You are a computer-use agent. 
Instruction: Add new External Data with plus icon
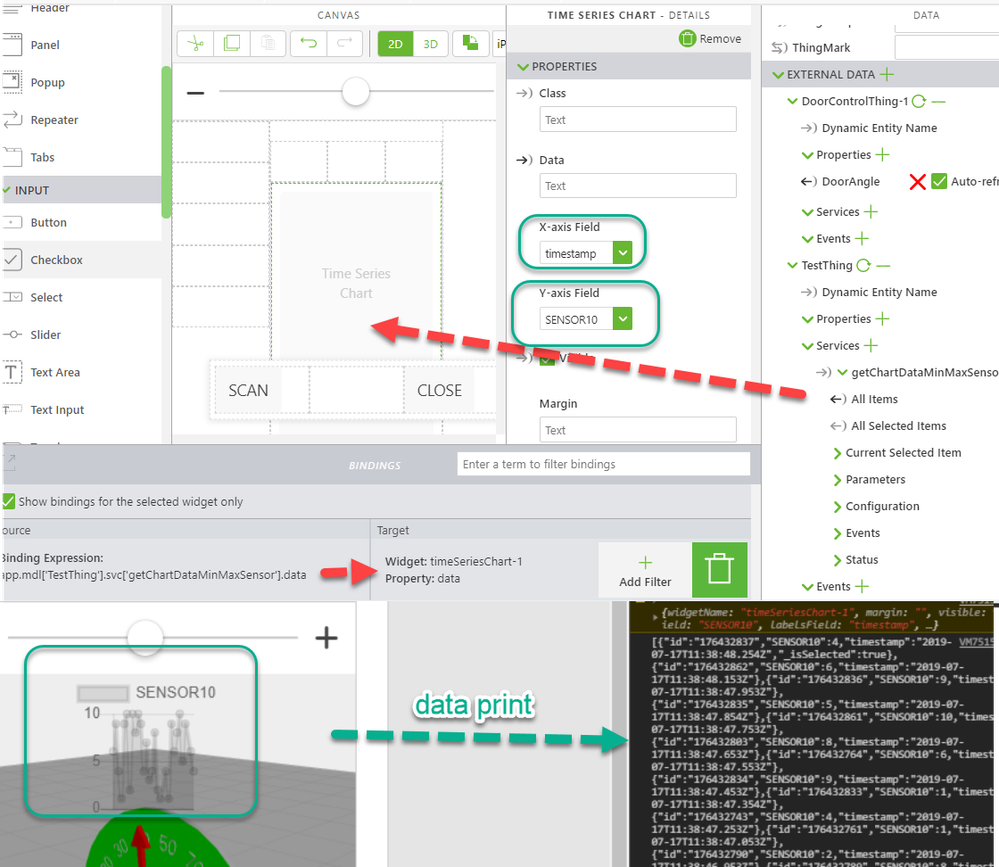(886, 75)
